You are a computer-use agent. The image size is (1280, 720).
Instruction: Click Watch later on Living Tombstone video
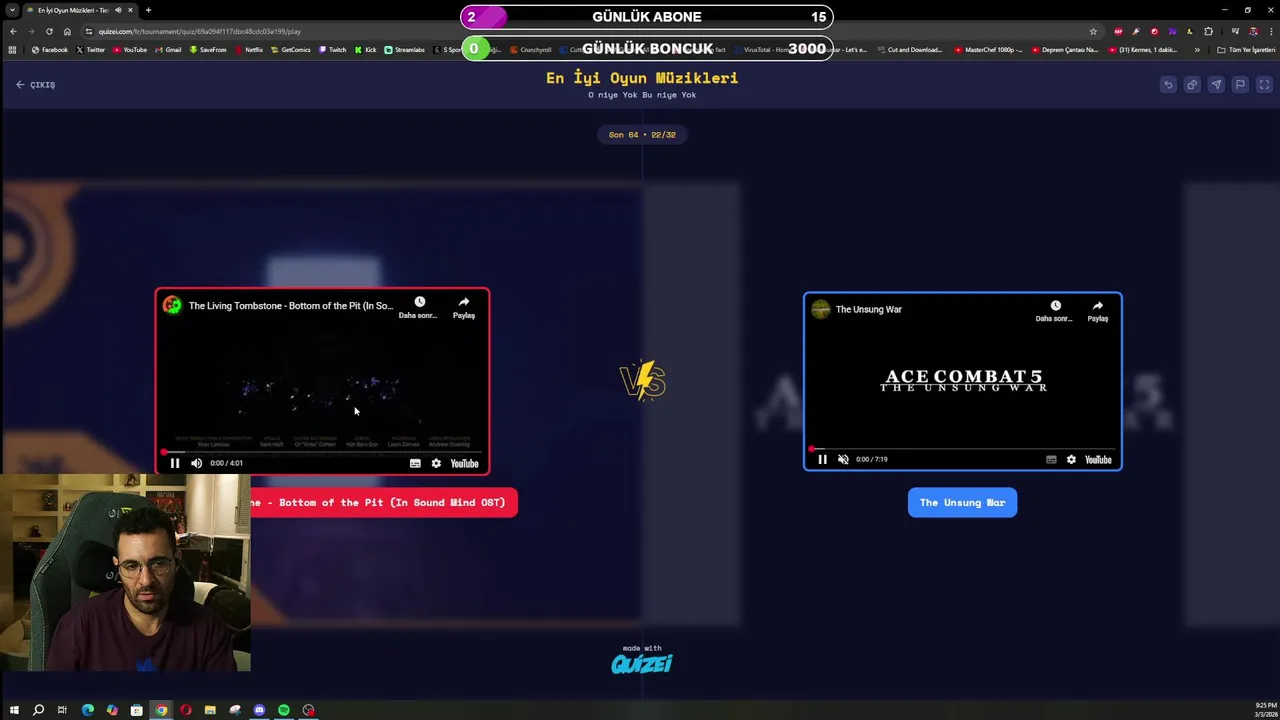[x=419, y=307]
